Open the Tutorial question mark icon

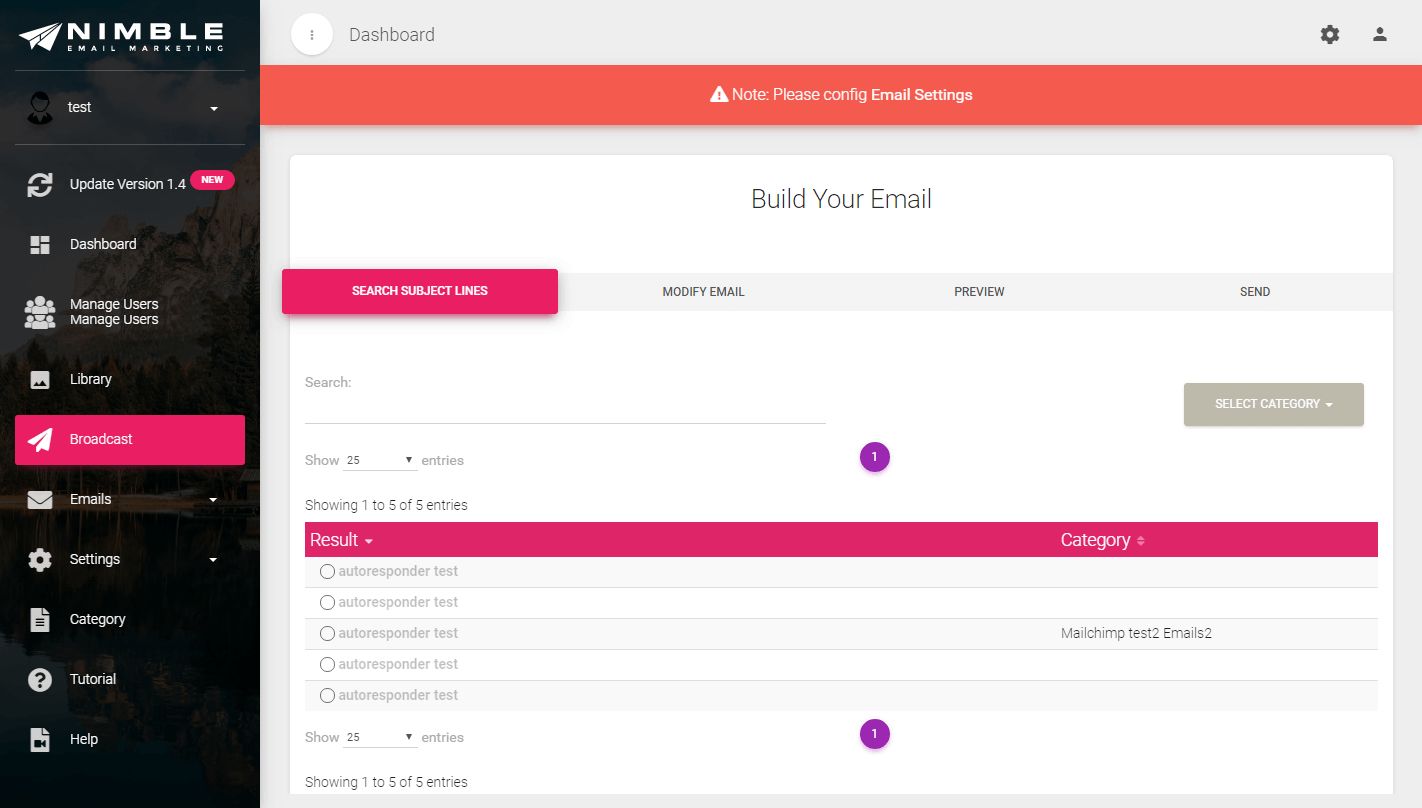[x=40, y=680]
